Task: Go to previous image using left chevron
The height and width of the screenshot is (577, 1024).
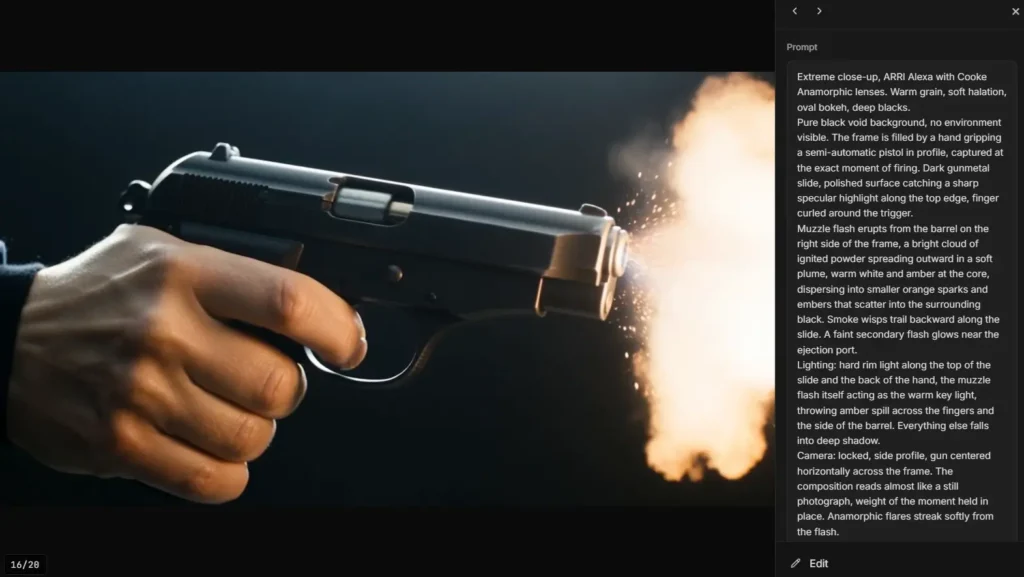Action: [795, 11]
